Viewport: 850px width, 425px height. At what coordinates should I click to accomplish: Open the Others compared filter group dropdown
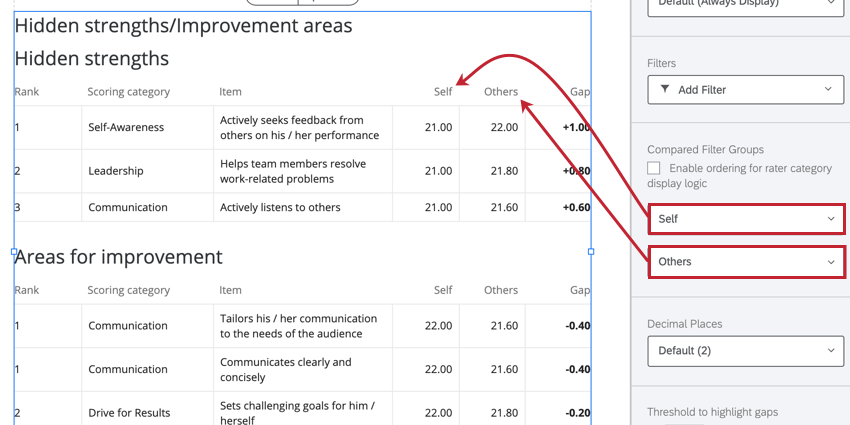[745, 262]
